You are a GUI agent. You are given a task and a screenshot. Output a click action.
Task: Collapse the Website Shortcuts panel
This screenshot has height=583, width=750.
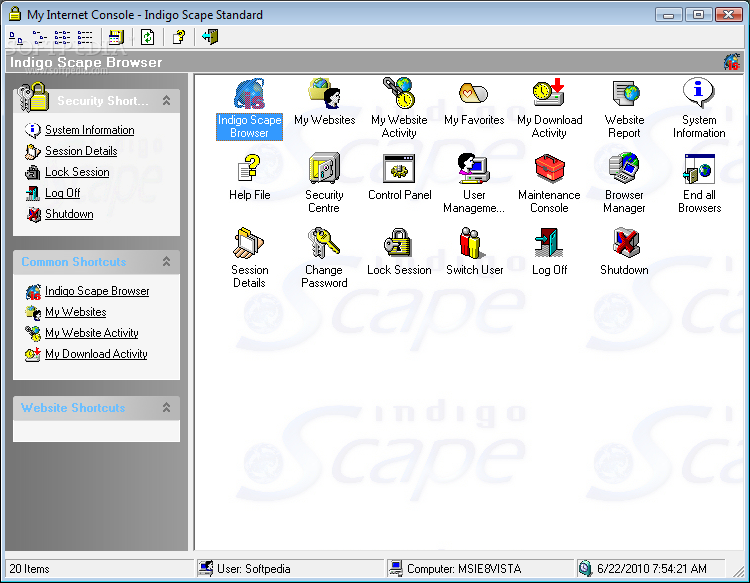[166, 407]
